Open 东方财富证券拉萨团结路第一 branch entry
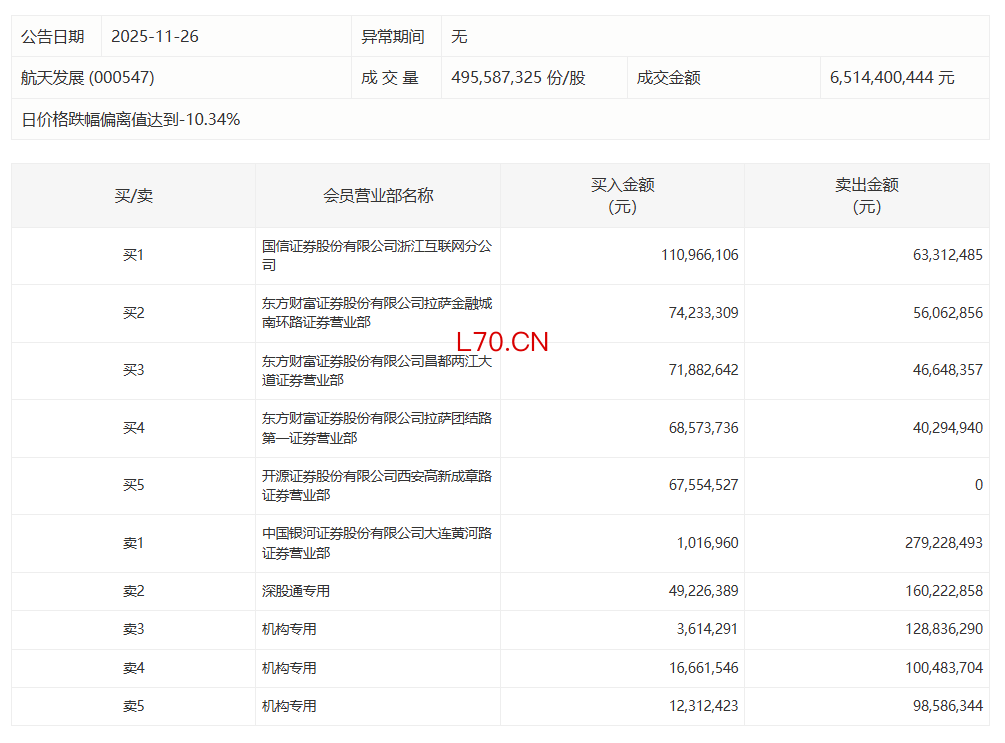 [377, 428]
